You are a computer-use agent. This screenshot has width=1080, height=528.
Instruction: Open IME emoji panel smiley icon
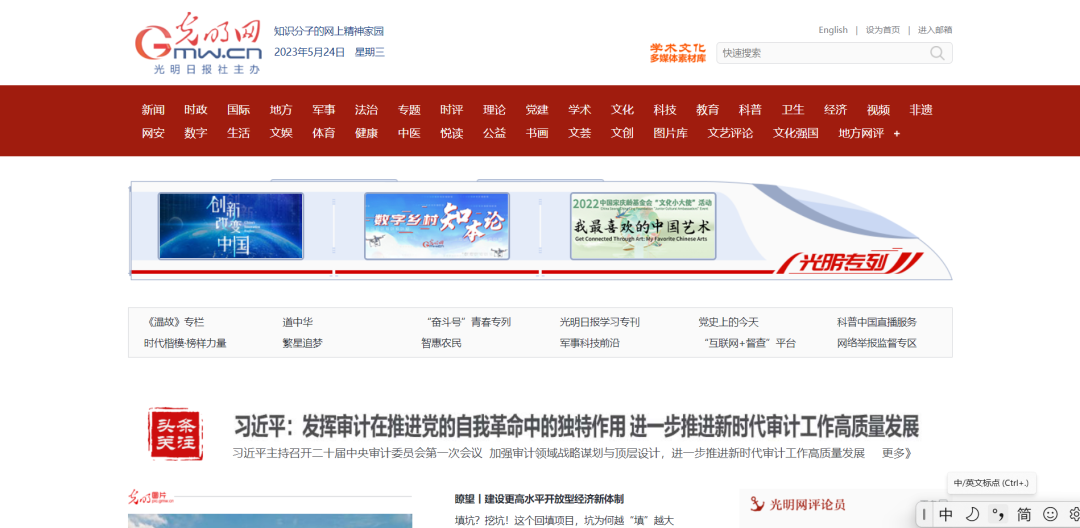[x=1050, y=514]
